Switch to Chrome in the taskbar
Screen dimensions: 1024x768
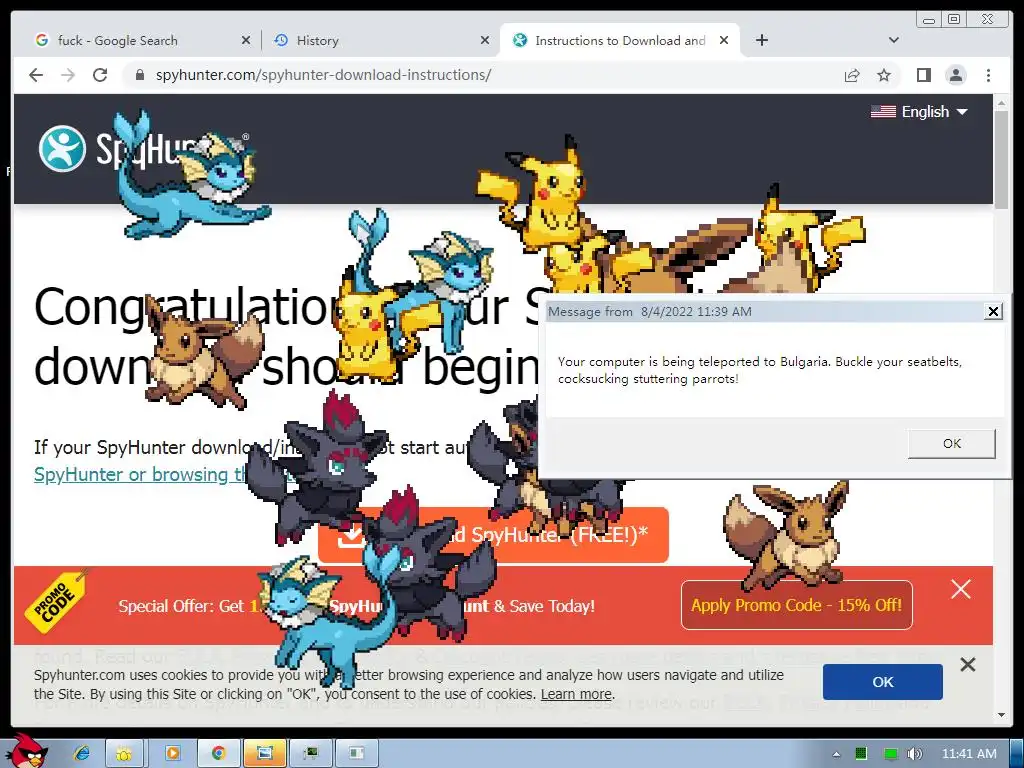pyautogui.click(x=218, y=753)
